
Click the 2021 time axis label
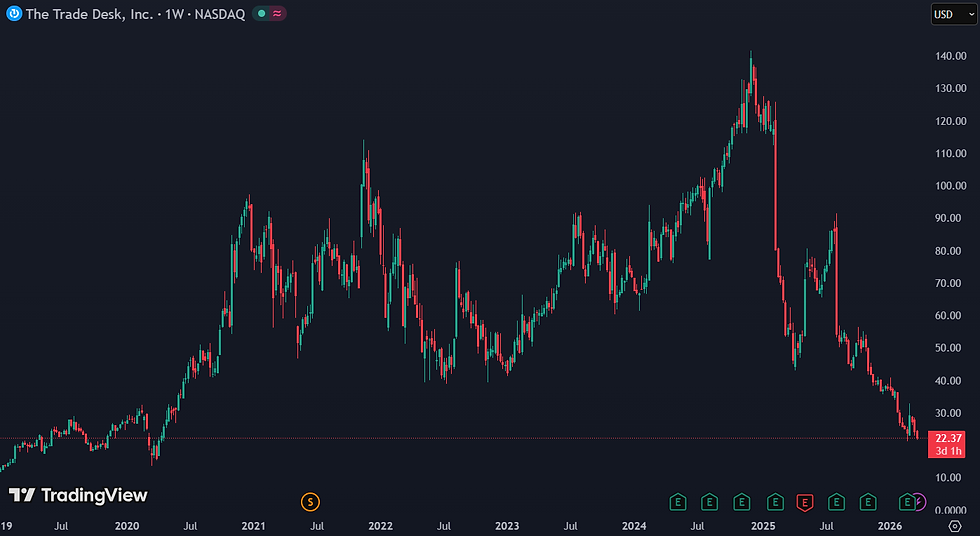coord(253,526)
